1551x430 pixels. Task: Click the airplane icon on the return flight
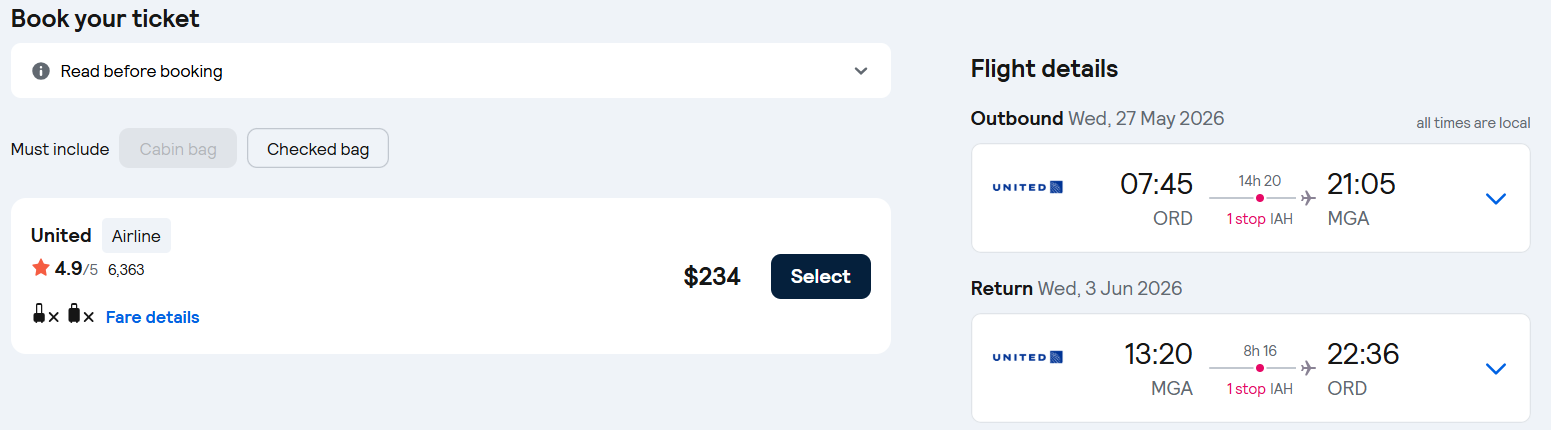pos(1308,368)
